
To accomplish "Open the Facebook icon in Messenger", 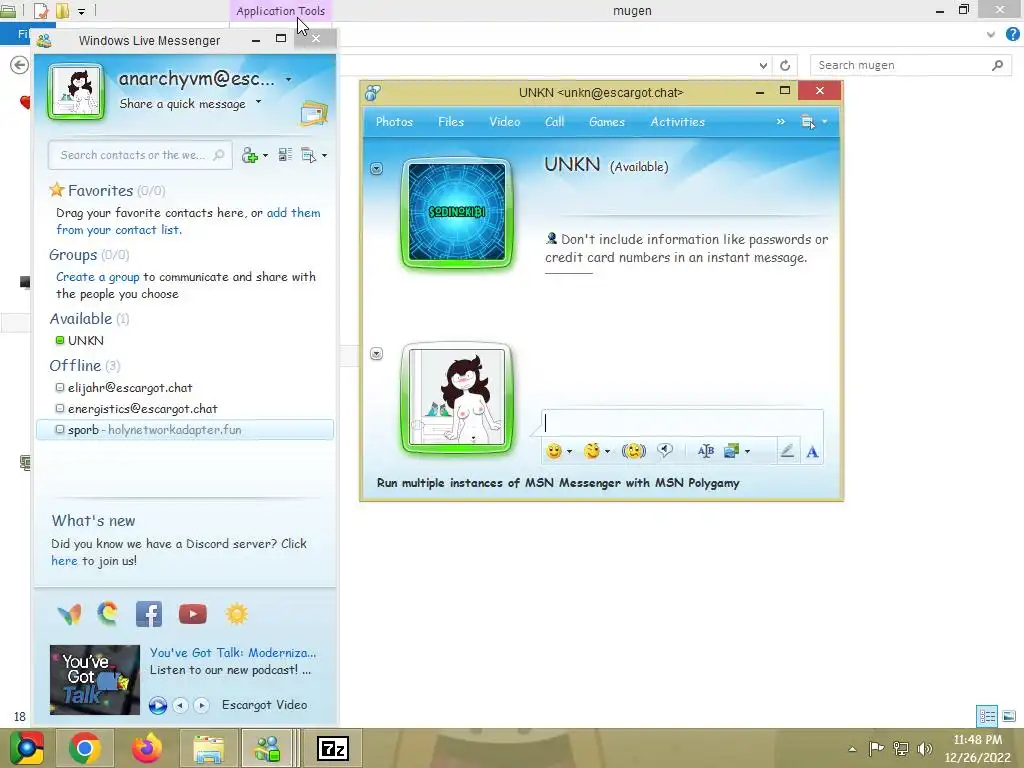I will [149, 614].
